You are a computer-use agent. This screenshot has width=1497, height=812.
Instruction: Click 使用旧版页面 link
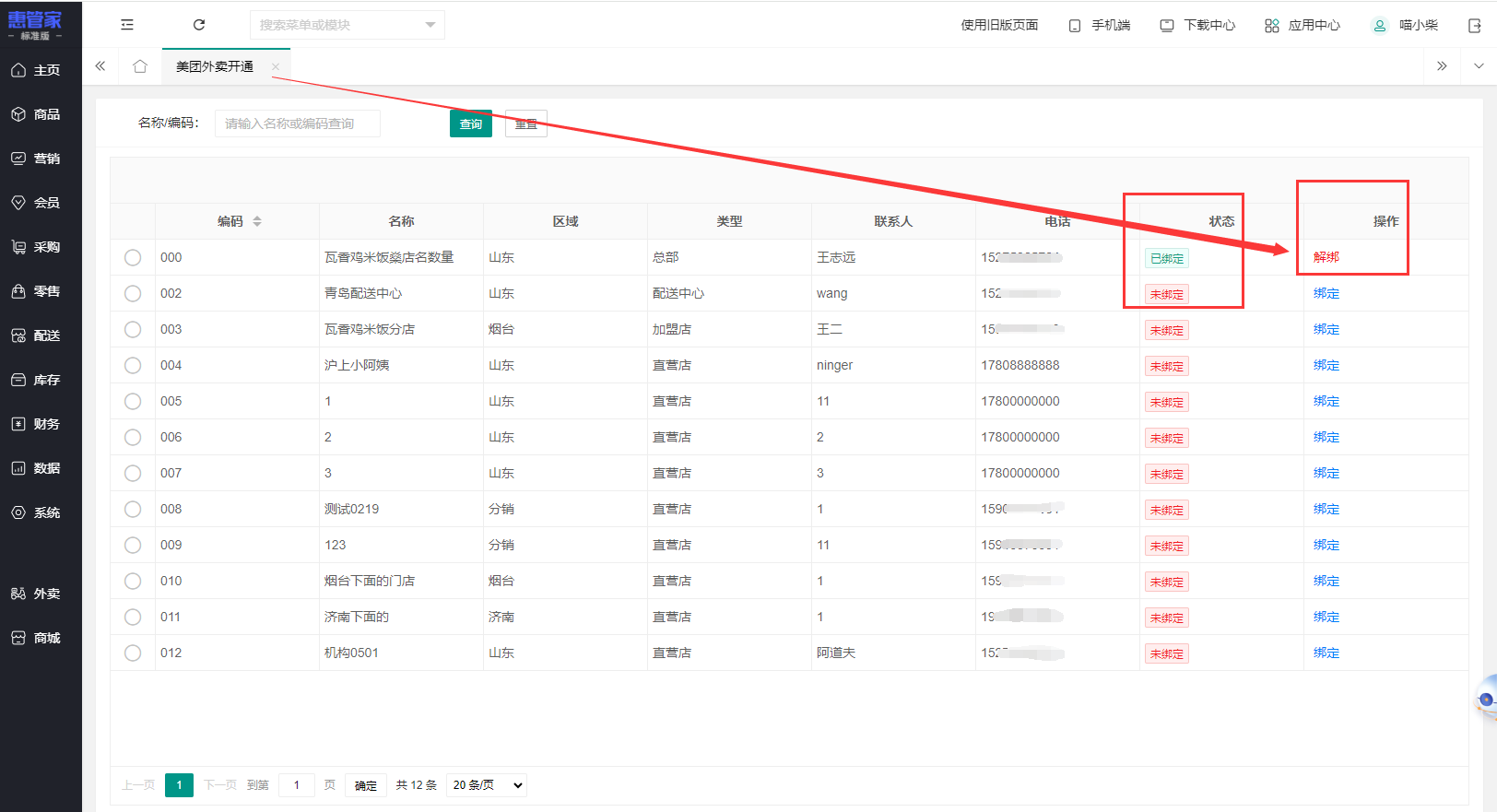tap(999, 25)
